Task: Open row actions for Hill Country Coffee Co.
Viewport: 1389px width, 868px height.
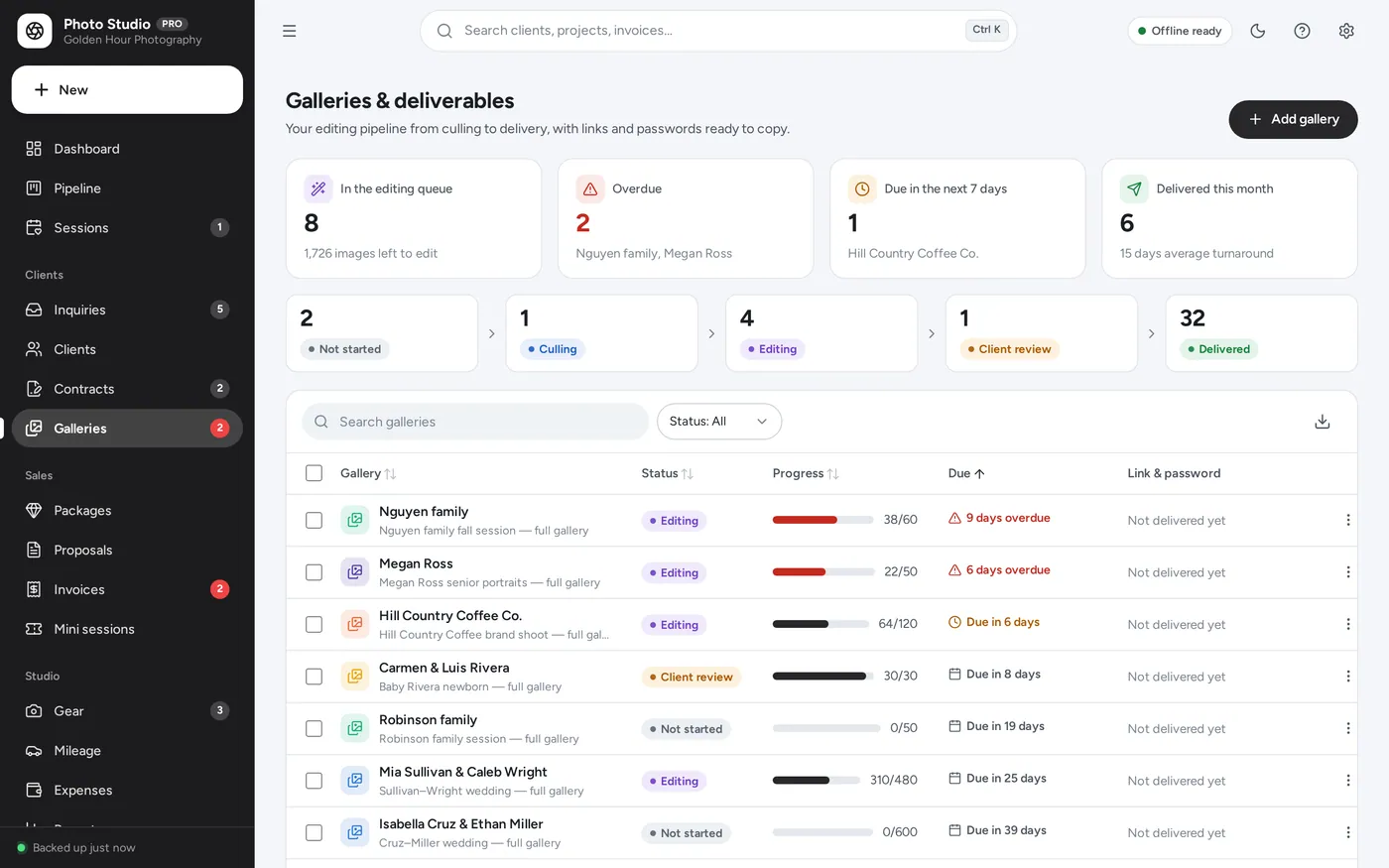Action: [1347, 624]
